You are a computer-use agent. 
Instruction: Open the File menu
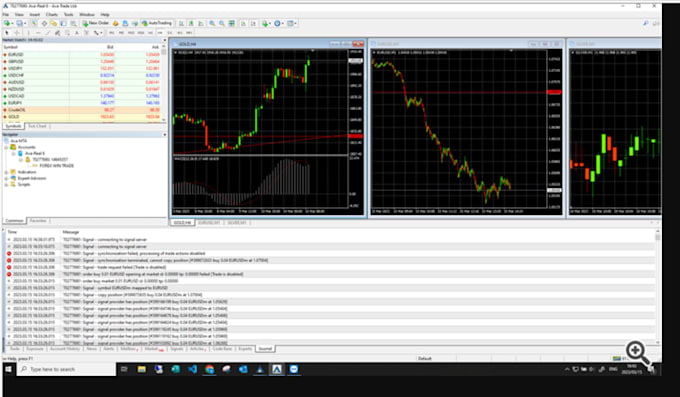(5, 14)
